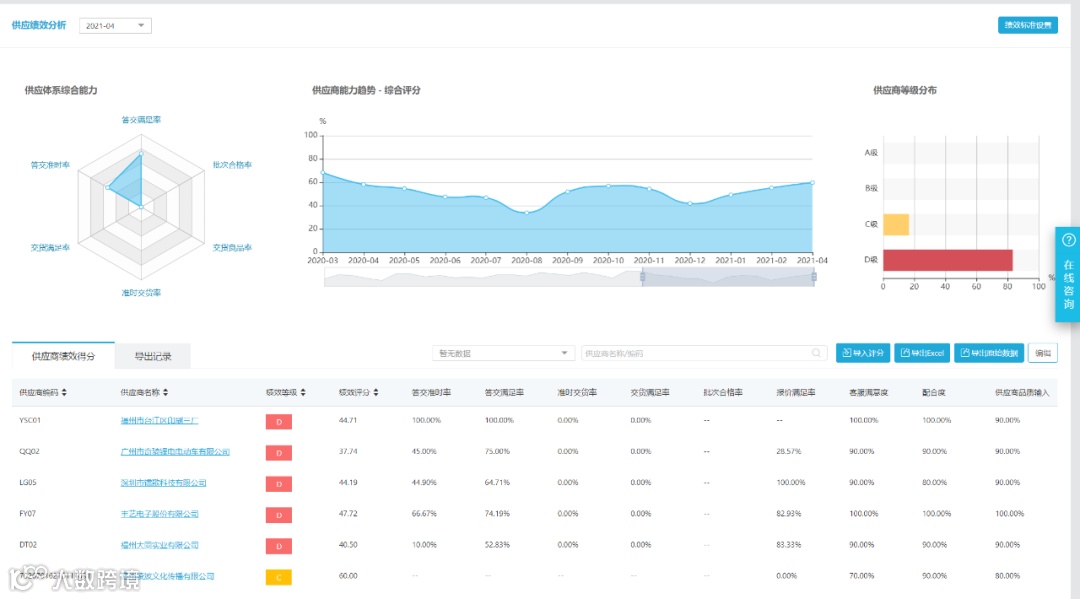Click the 2020-08 data point on trend chart
The image size is (1080, 599).
[527, 213]
